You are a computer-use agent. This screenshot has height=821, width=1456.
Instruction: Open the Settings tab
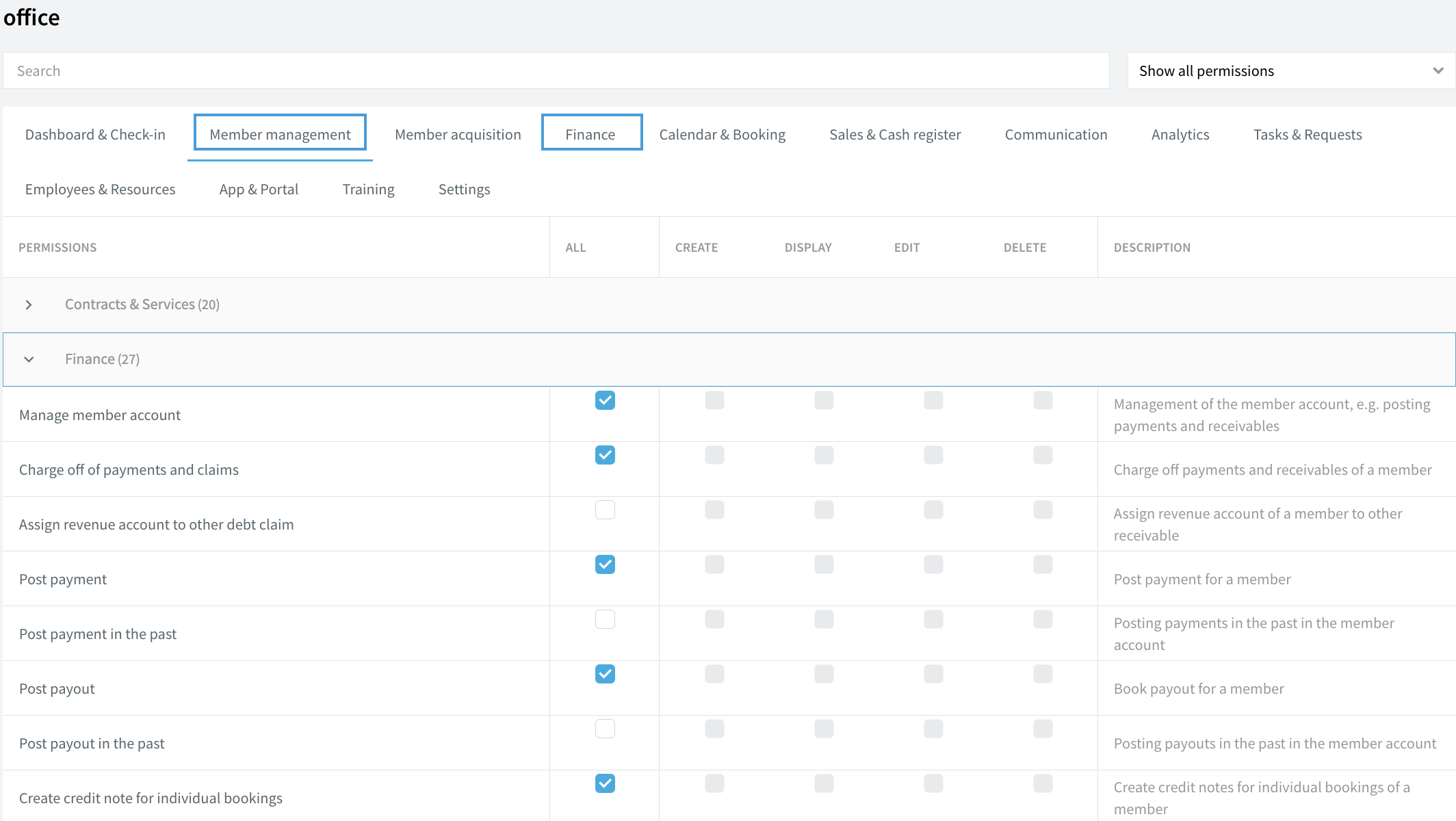(464, 189)
